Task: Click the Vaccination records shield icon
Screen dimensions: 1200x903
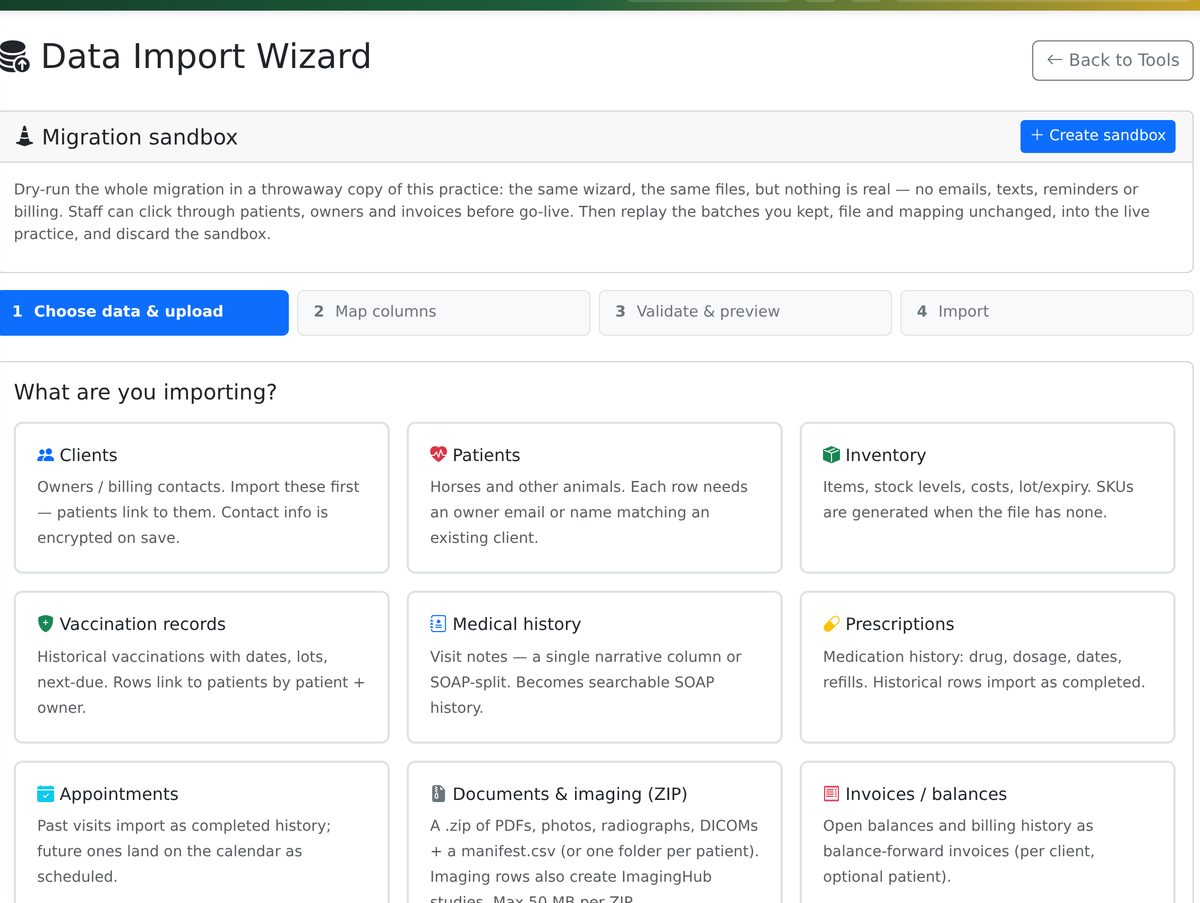Action: 45,624
